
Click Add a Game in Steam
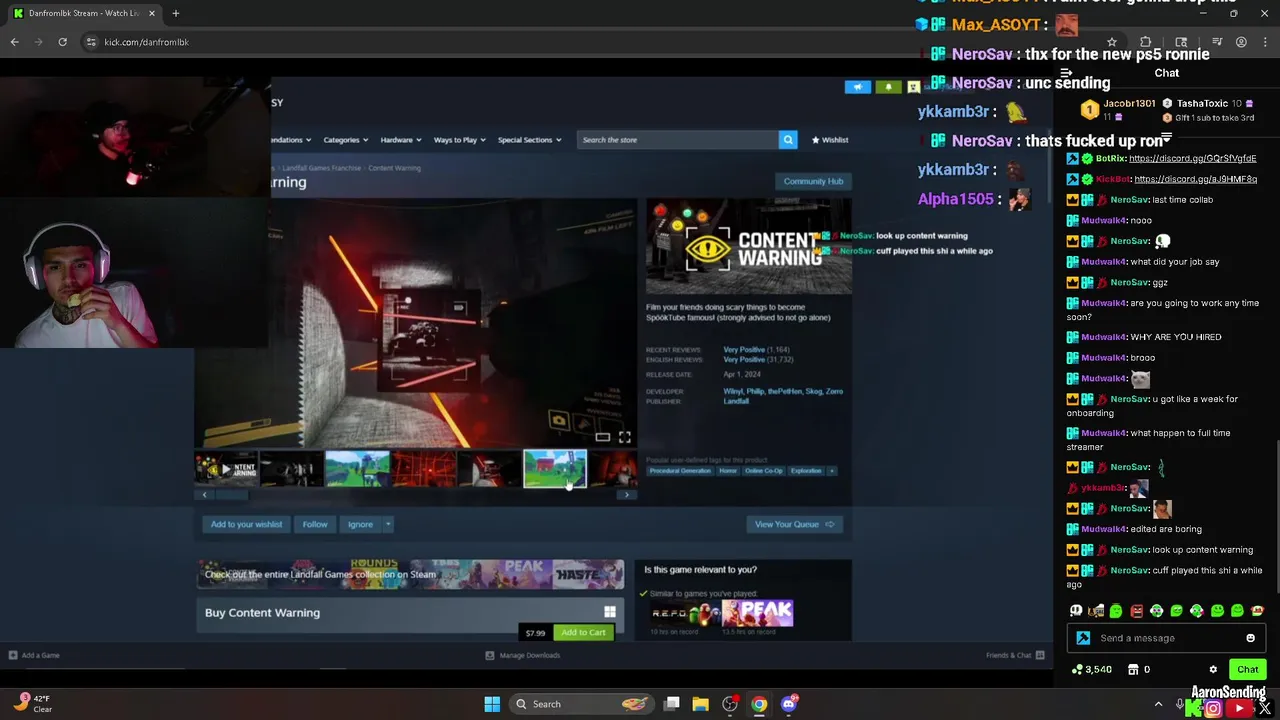[34, 655]
